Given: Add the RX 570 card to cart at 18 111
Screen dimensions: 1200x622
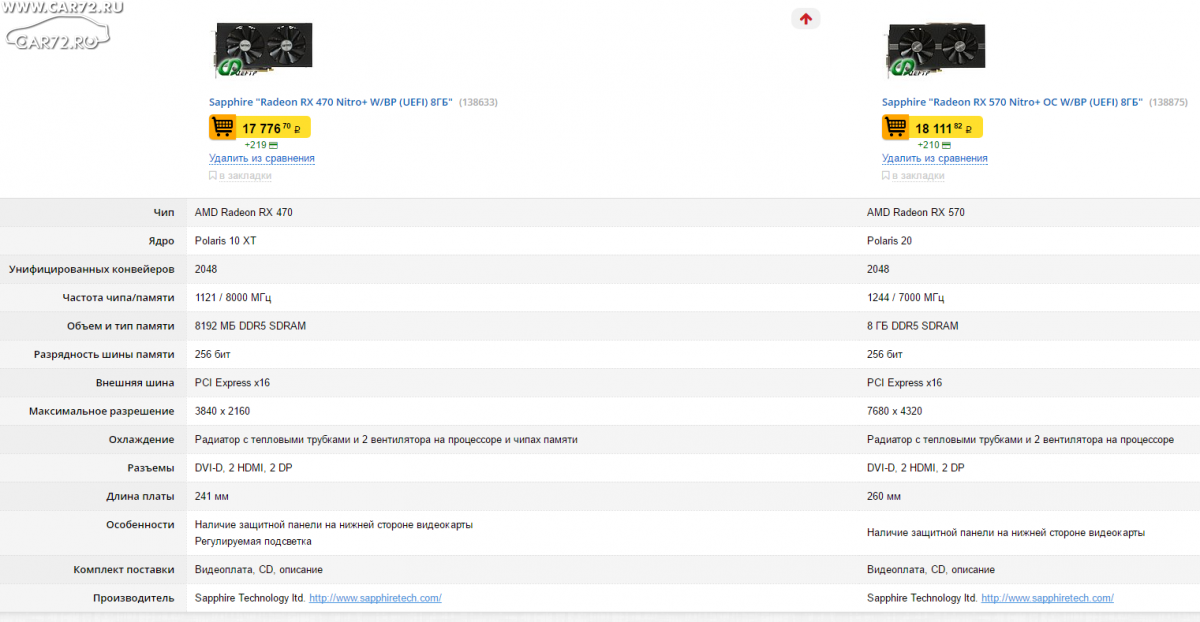Looking at the screenshot, I should [x=932, y=127].
